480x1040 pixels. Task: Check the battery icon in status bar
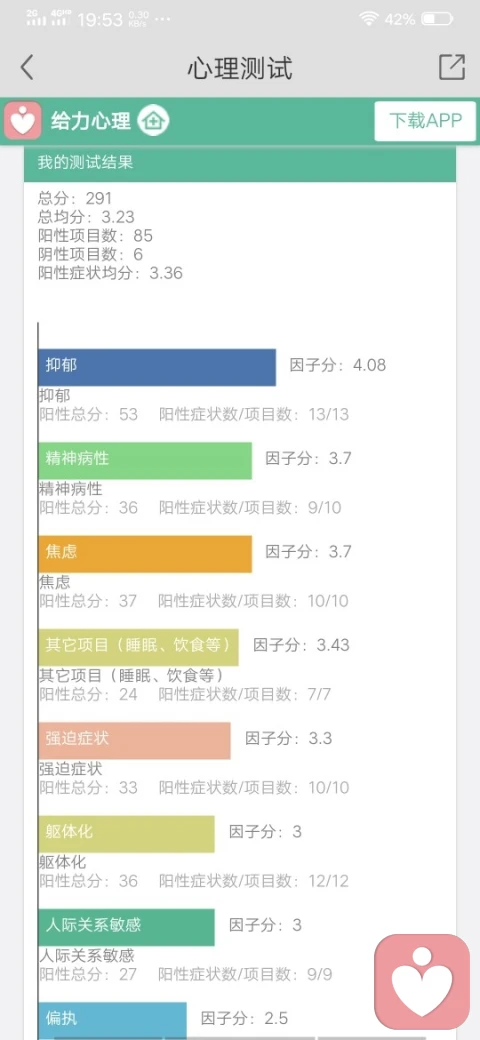[x=436, y=19]
